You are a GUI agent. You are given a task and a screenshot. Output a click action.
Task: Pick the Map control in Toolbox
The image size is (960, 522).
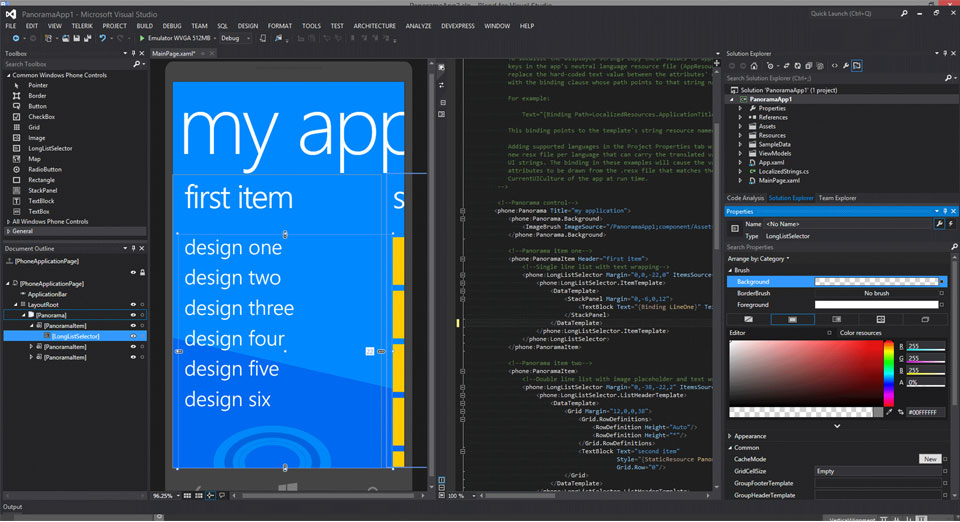[x=34, y=158]
